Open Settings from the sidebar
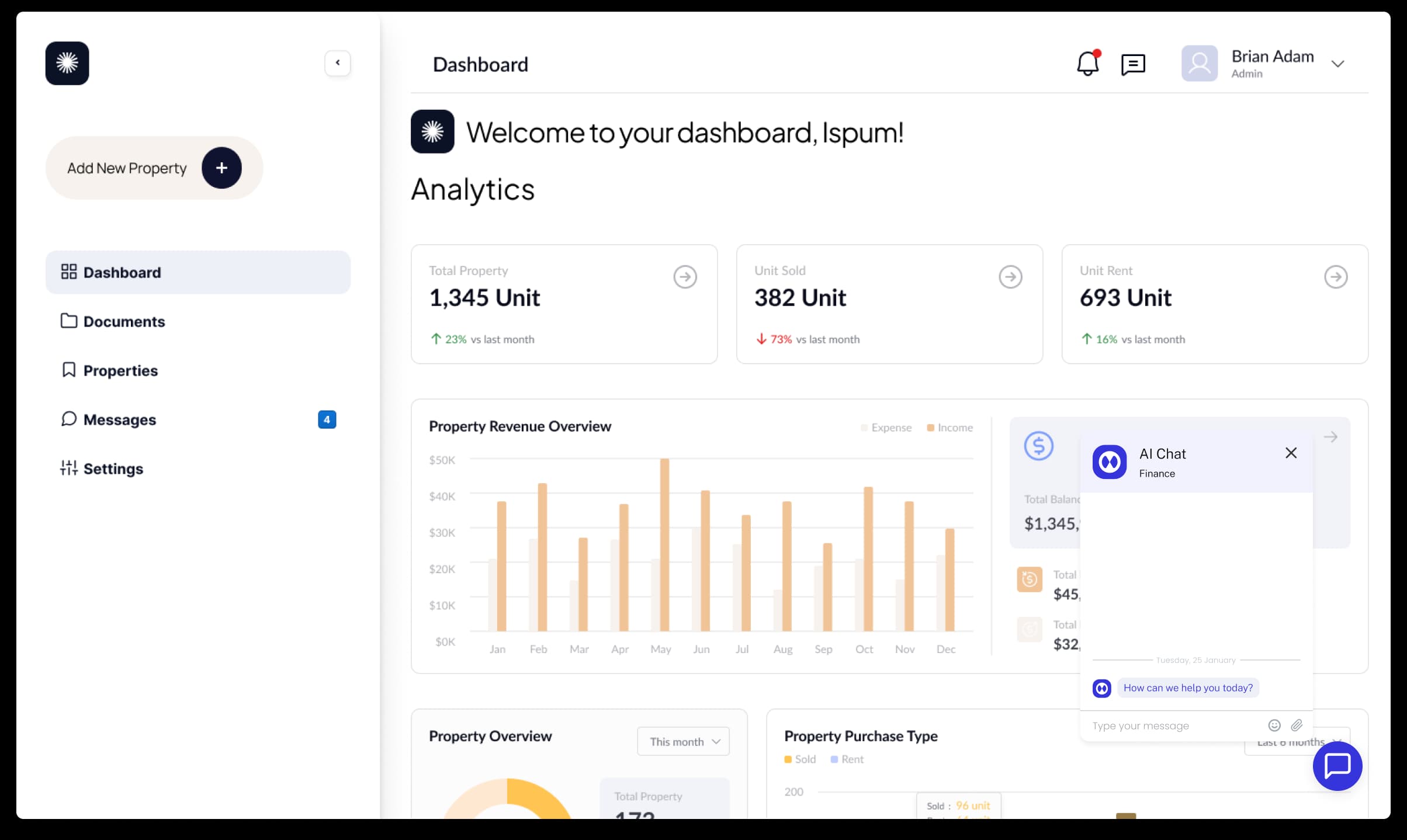This screenshot has height=840, width=1407. 113,468
